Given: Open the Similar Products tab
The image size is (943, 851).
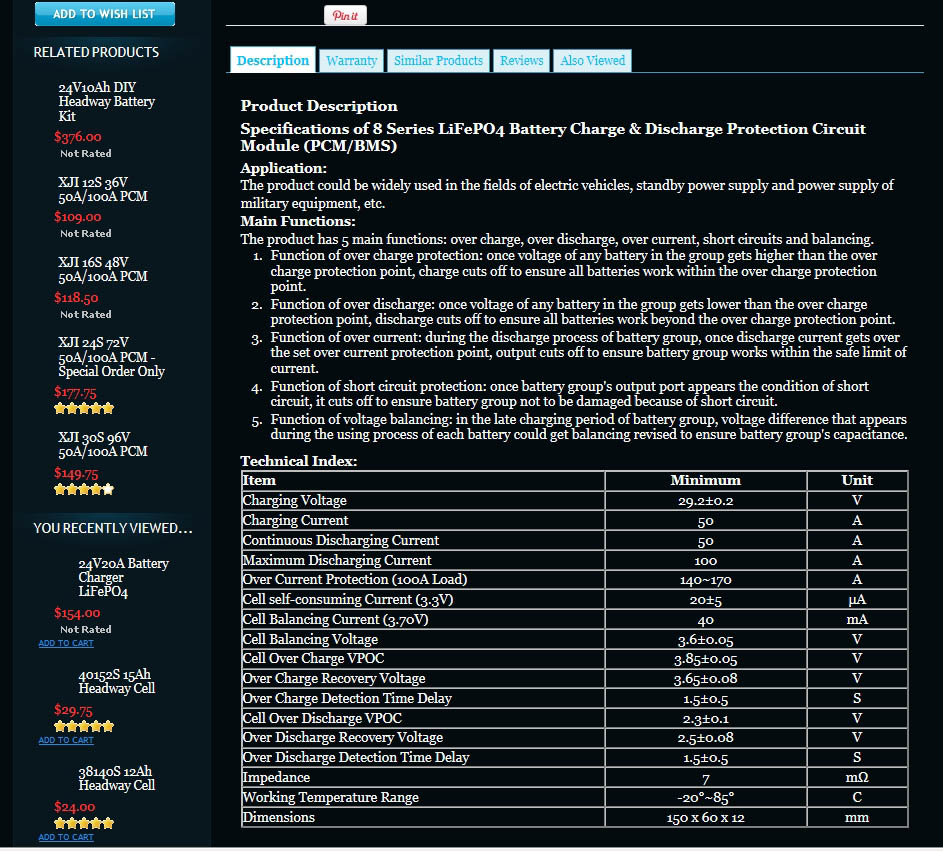Looking at the screenshot, I should click(x=438, y=61).
